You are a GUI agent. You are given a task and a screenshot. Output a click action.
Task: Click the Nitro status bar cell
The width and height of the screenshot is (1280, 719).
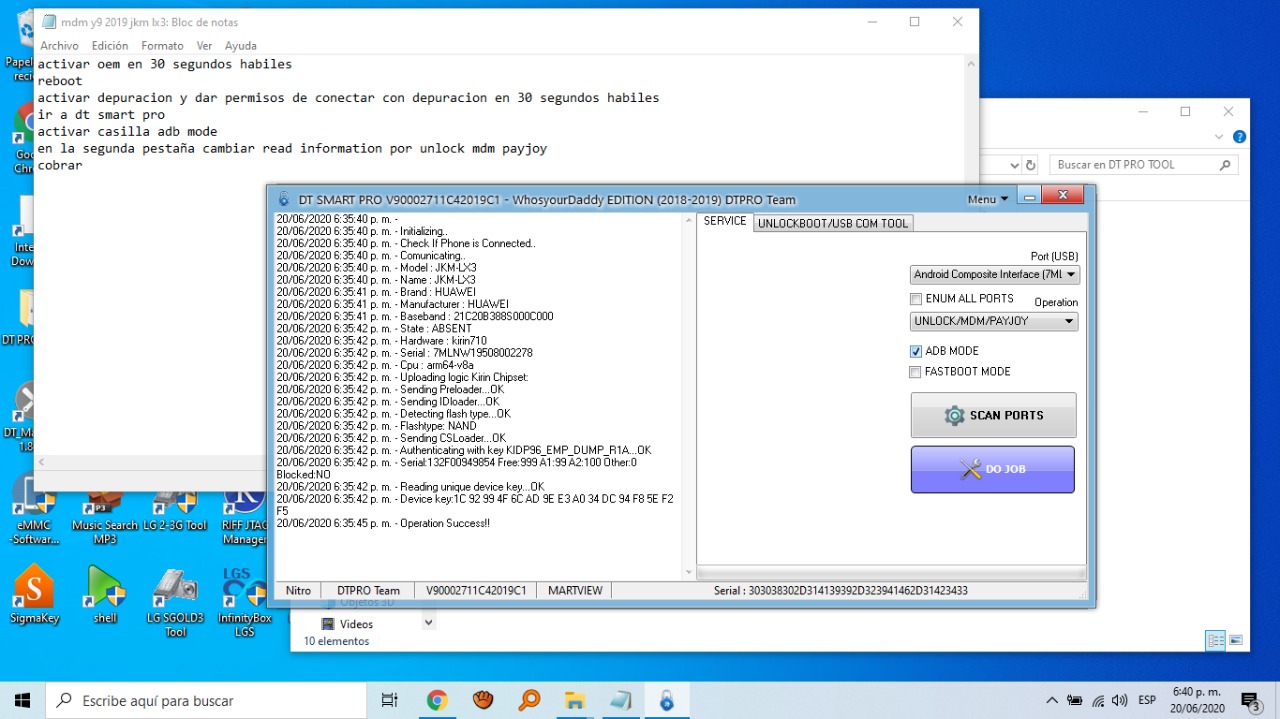(x=298, y=590)
